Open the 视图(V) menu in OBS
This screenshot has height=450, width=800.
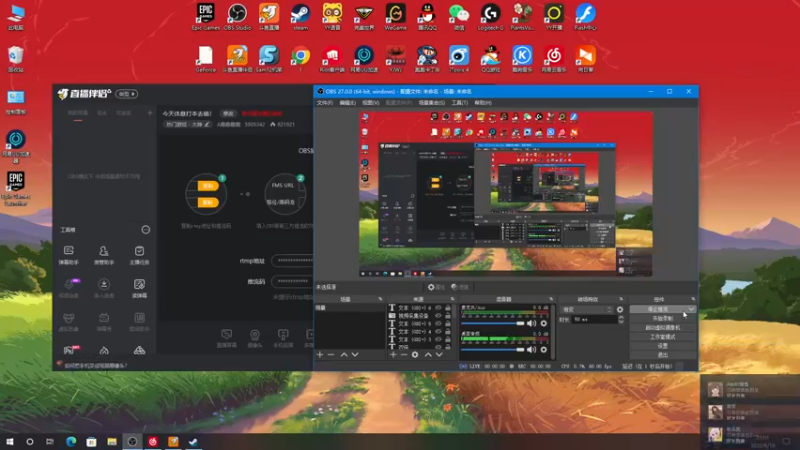[x=370, y=103]
